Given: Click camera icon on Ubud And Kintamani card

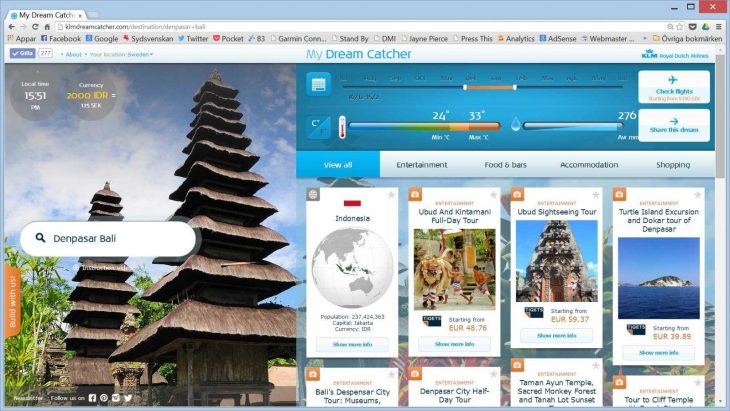Looking at the screenshot, I should (x=415, y=195).
